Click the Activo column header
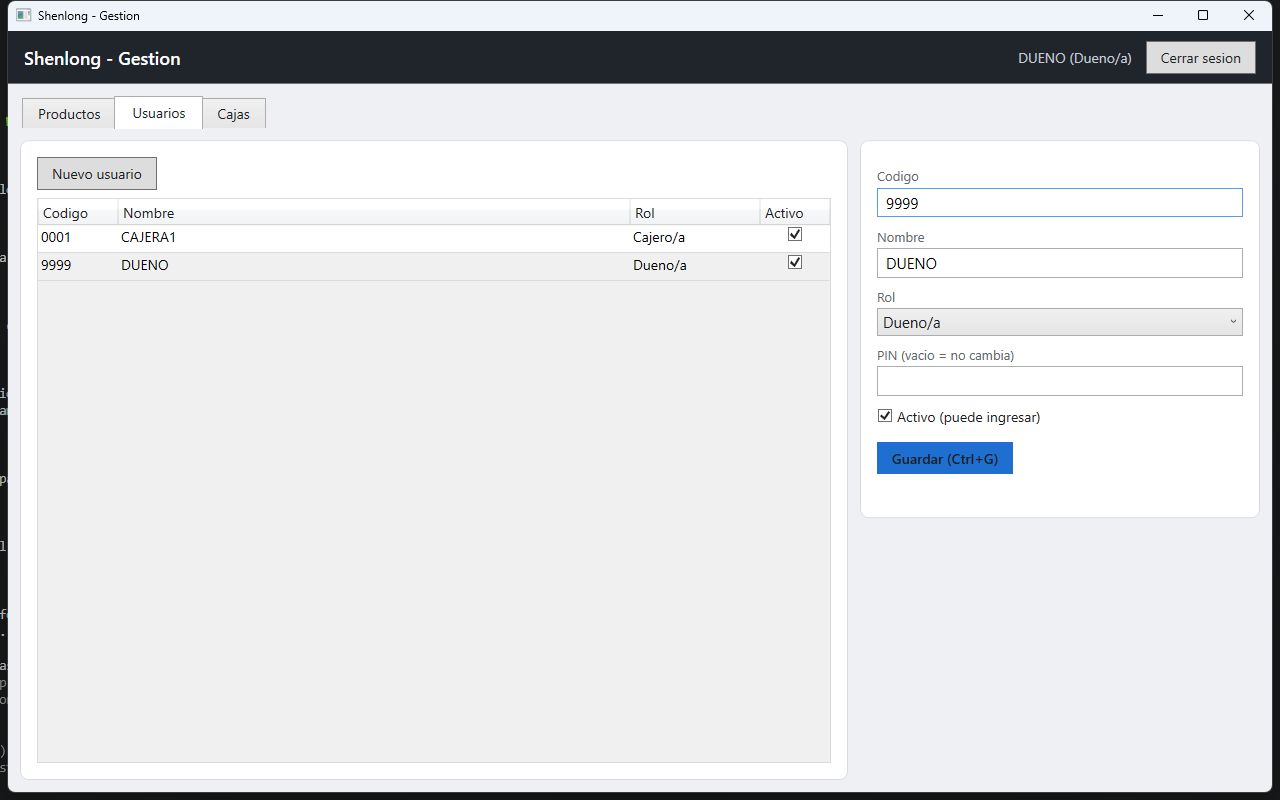The height and width of the screenshot is (800, 1280). pyautogui.click(x=795, y=212)
